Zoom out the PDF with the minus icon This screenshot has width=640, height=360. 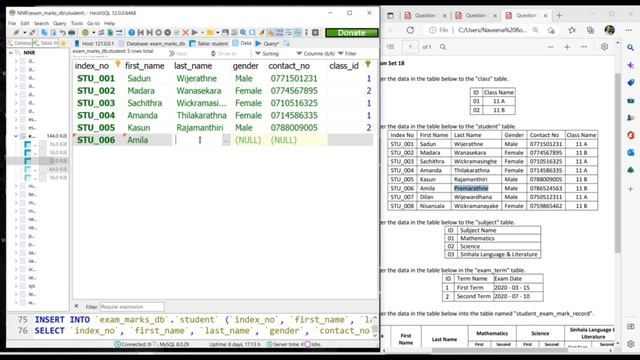click(x=550, y=47)
